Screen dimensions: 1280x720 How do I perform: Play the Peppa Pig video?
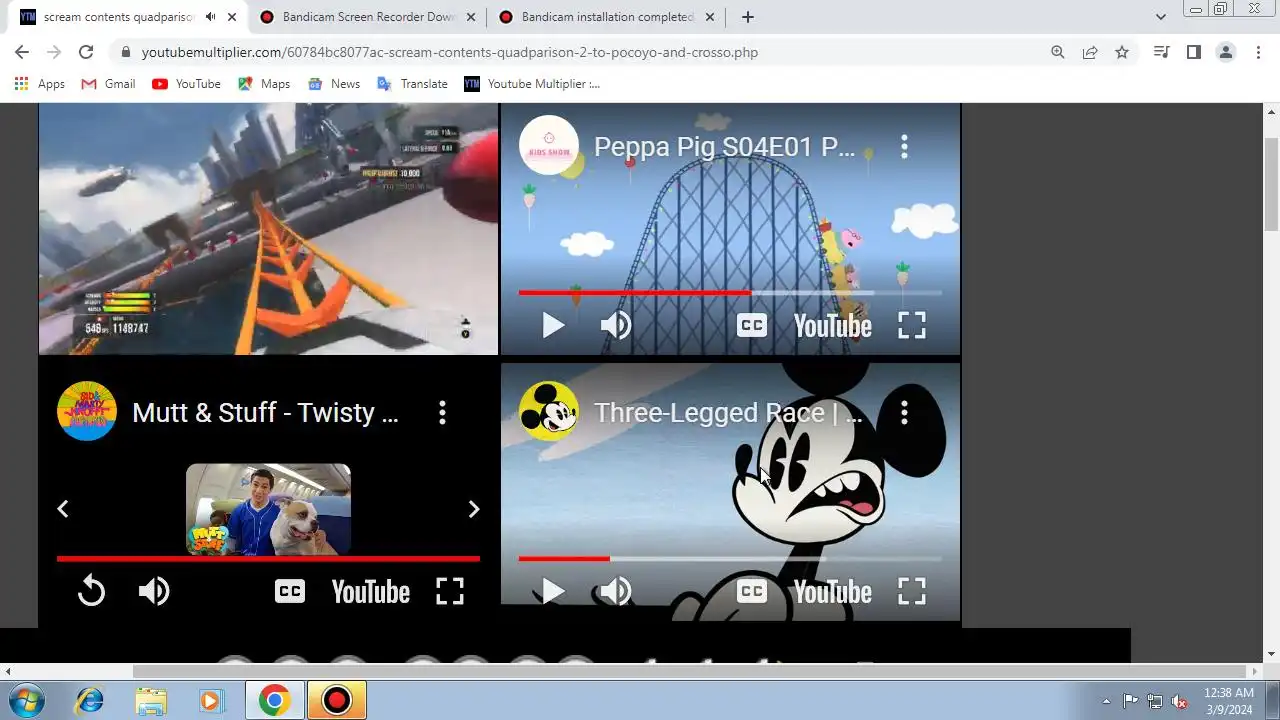click(553, 325)
